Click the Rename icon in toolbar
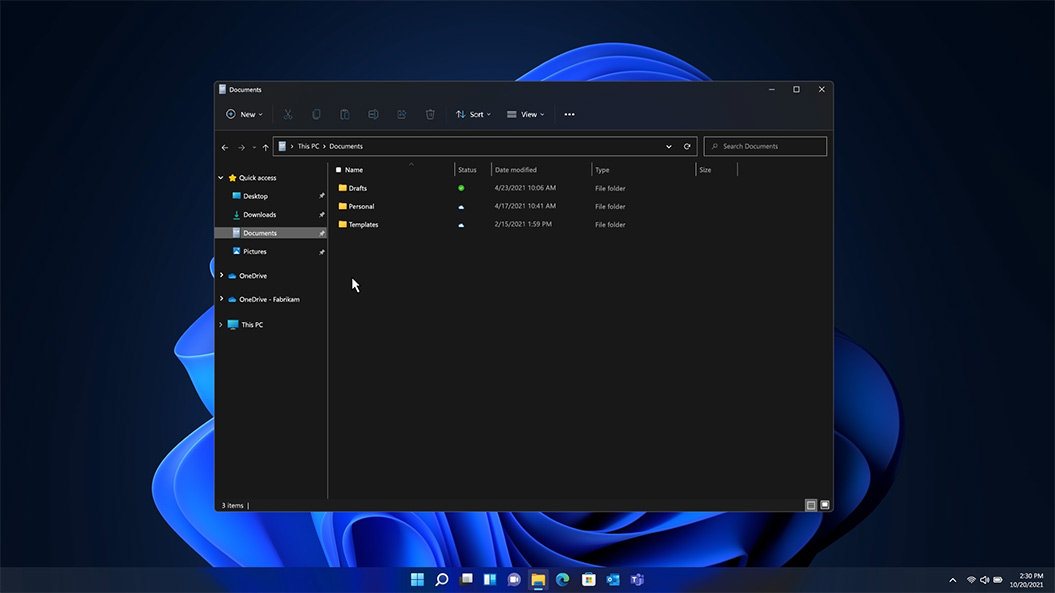1055x593 pixels. [x=372, y=115]
